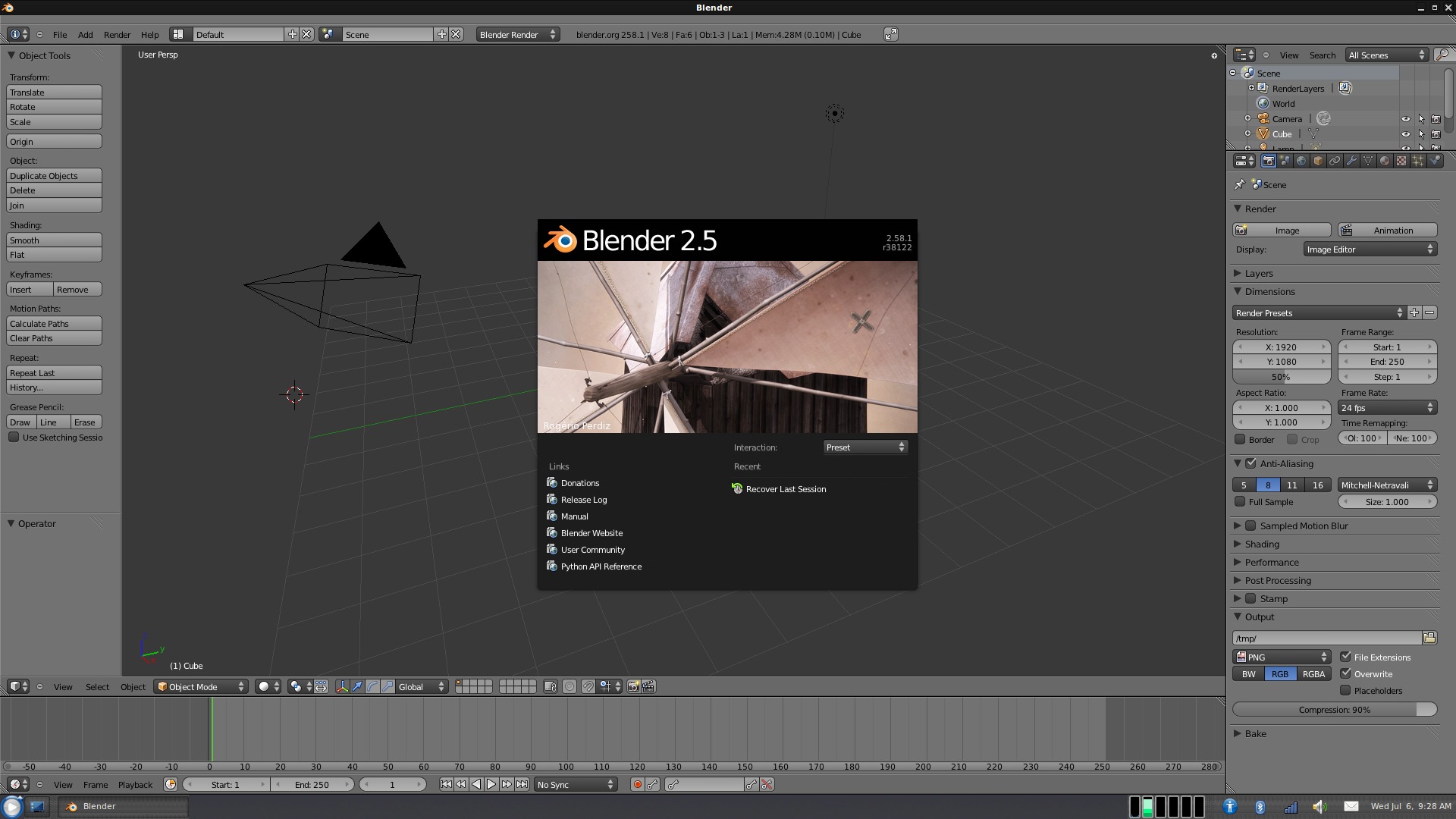Click Recover Last Session link
Screen dimensions: 1456x819
point(786,489)
